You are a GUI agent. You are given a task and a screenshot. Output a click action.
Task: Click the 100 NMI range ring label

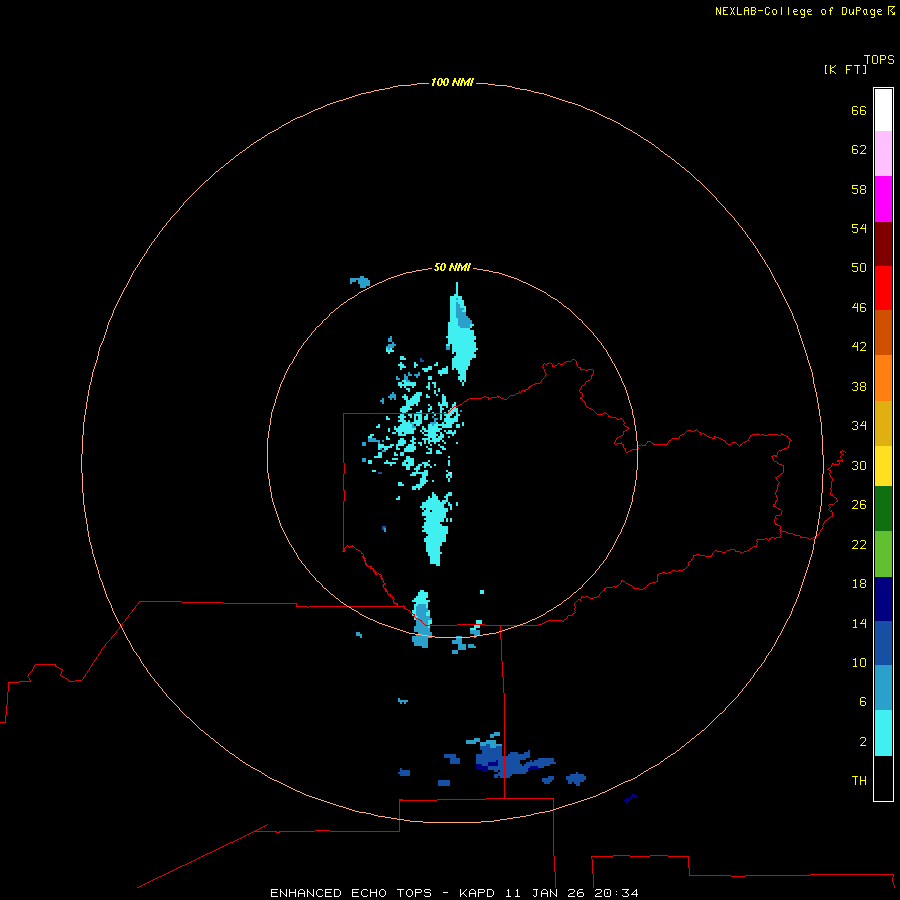point(452,83)
